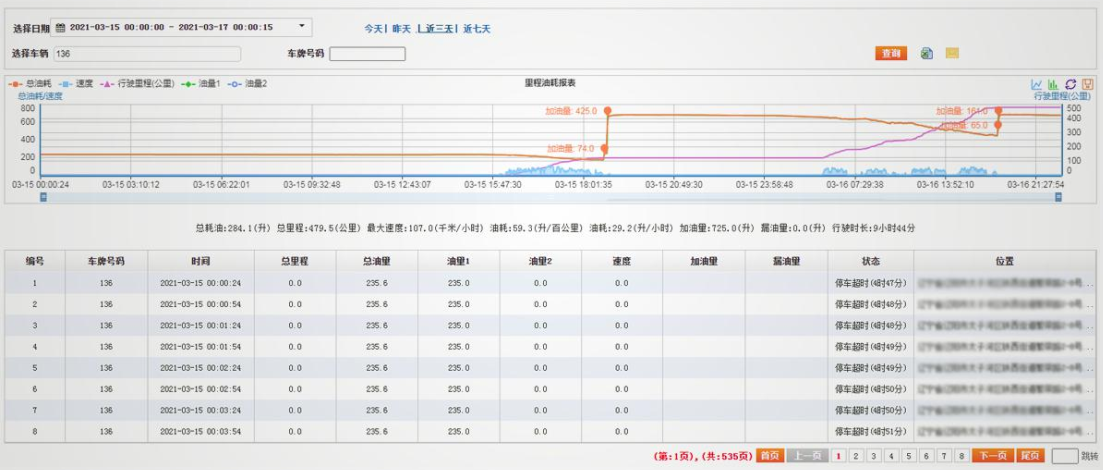
Task: Click the calendar icon in date field
Action: click(x=60, y=27)
